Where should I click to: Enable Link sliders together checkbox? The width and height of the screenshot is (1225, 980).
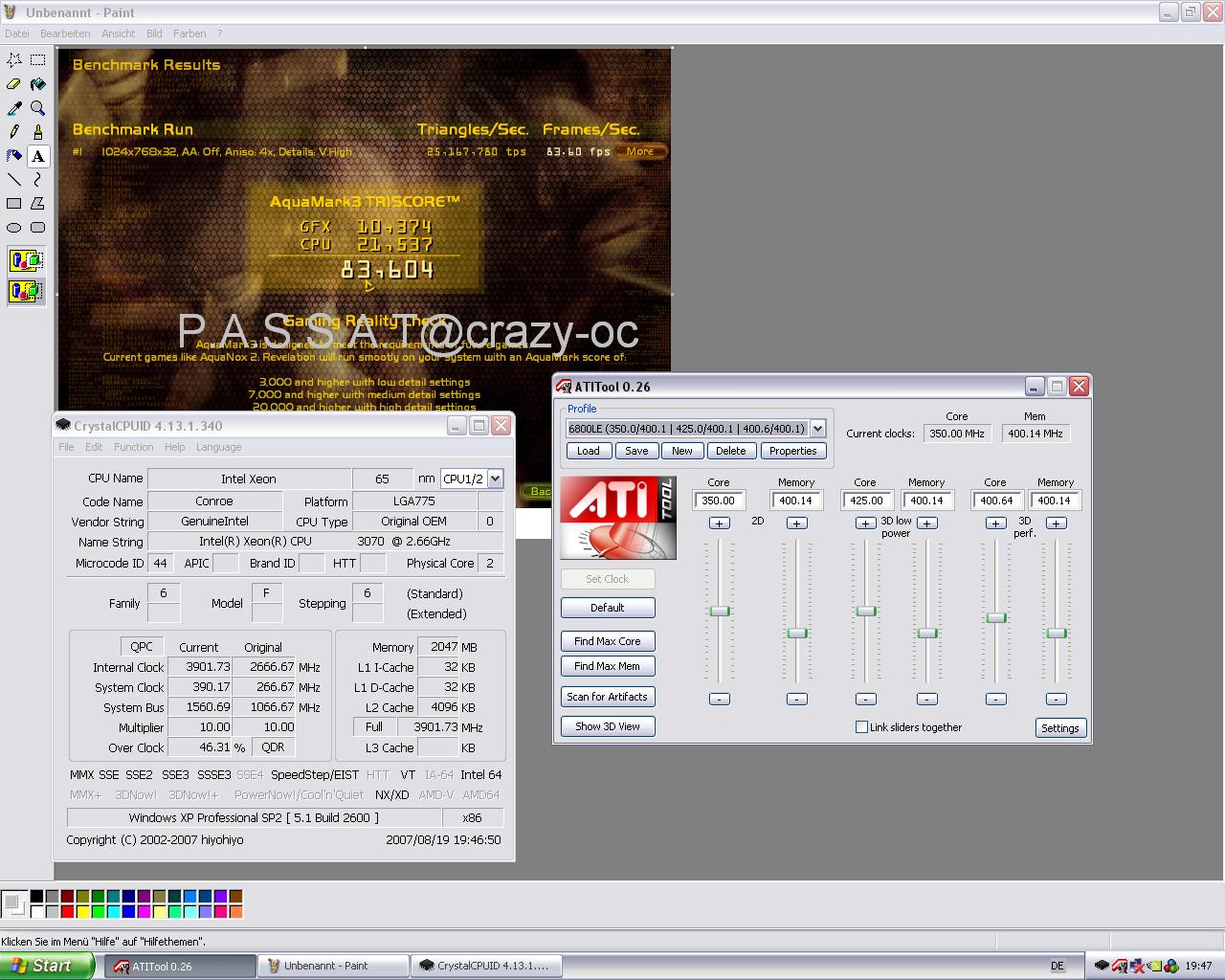tap(861, 727)
